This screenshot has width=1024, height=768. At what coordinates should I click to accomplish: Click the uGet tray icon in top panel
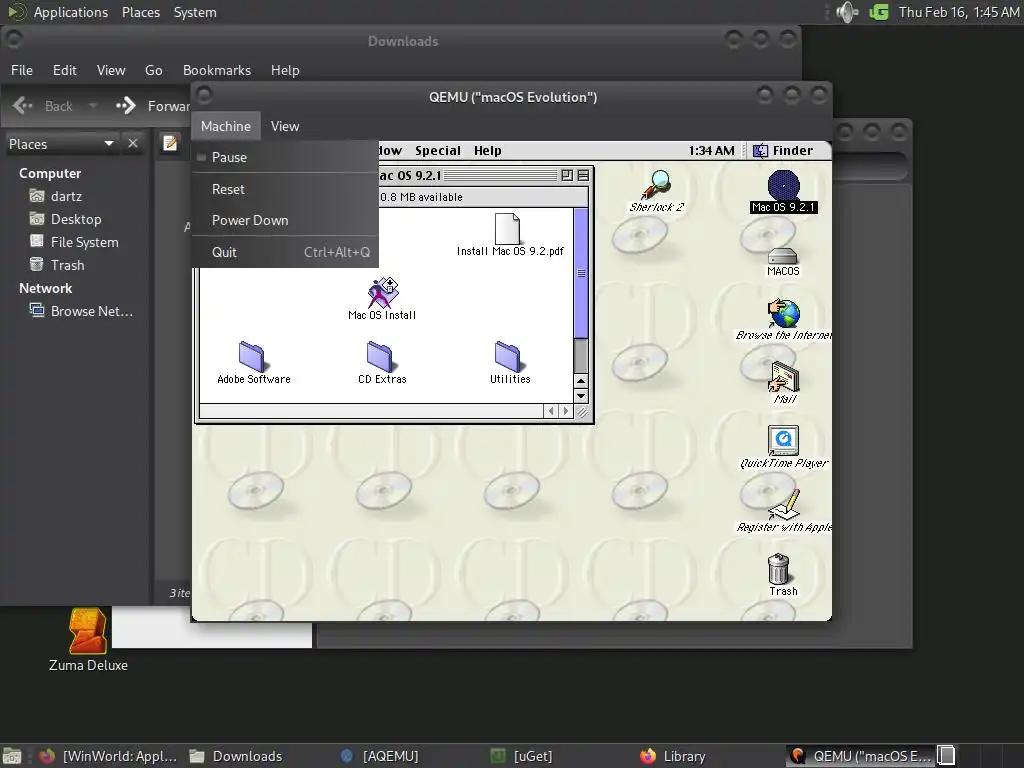[879, 12]
